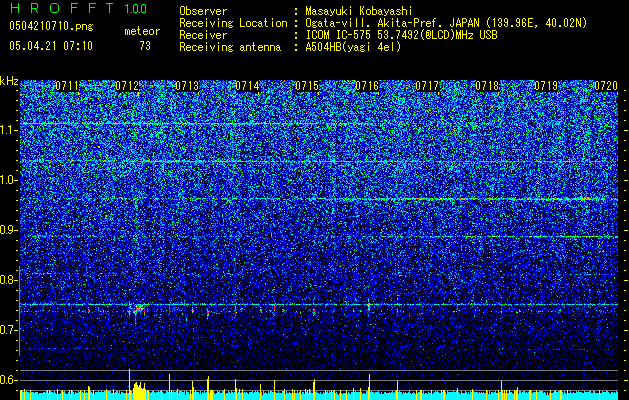Click the Receiving Location value text
The height and width of the screenshot is (400, 629).
click(x=446, y=23)
